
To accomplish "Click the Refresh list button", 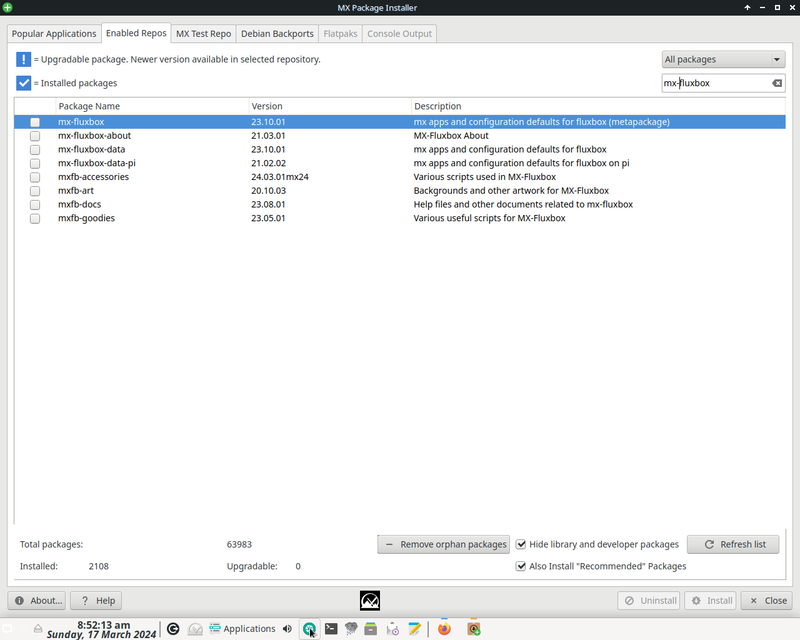I will (733, 545).
